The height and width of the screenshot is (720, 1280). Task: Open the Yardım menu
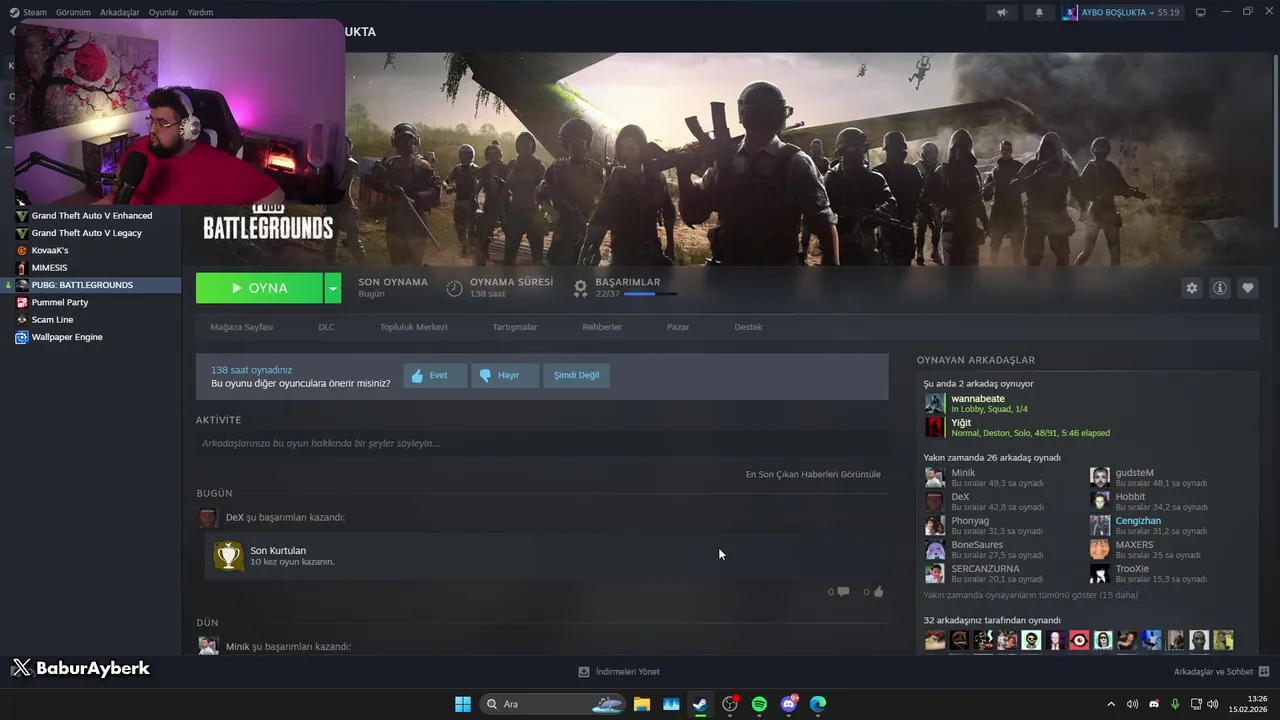pos(200,12)
